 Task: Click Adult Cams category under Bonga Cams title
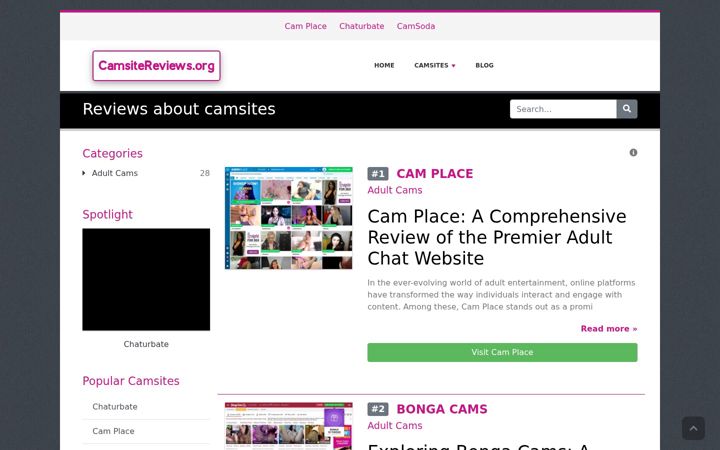(x=394, y=426)
